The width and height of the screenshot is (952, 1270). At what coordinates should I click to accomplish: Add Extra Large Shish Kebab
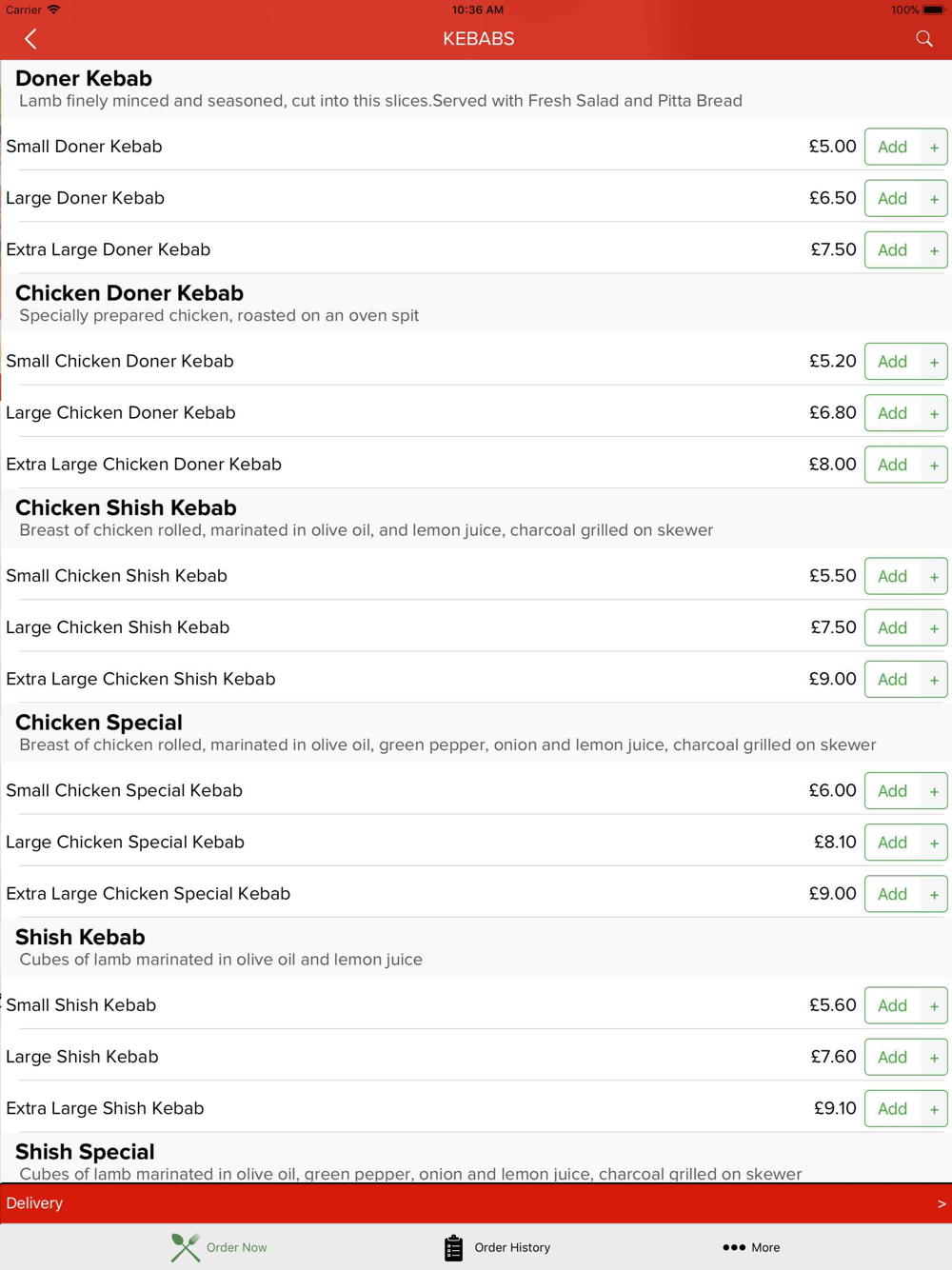(x=892, y=1108)
